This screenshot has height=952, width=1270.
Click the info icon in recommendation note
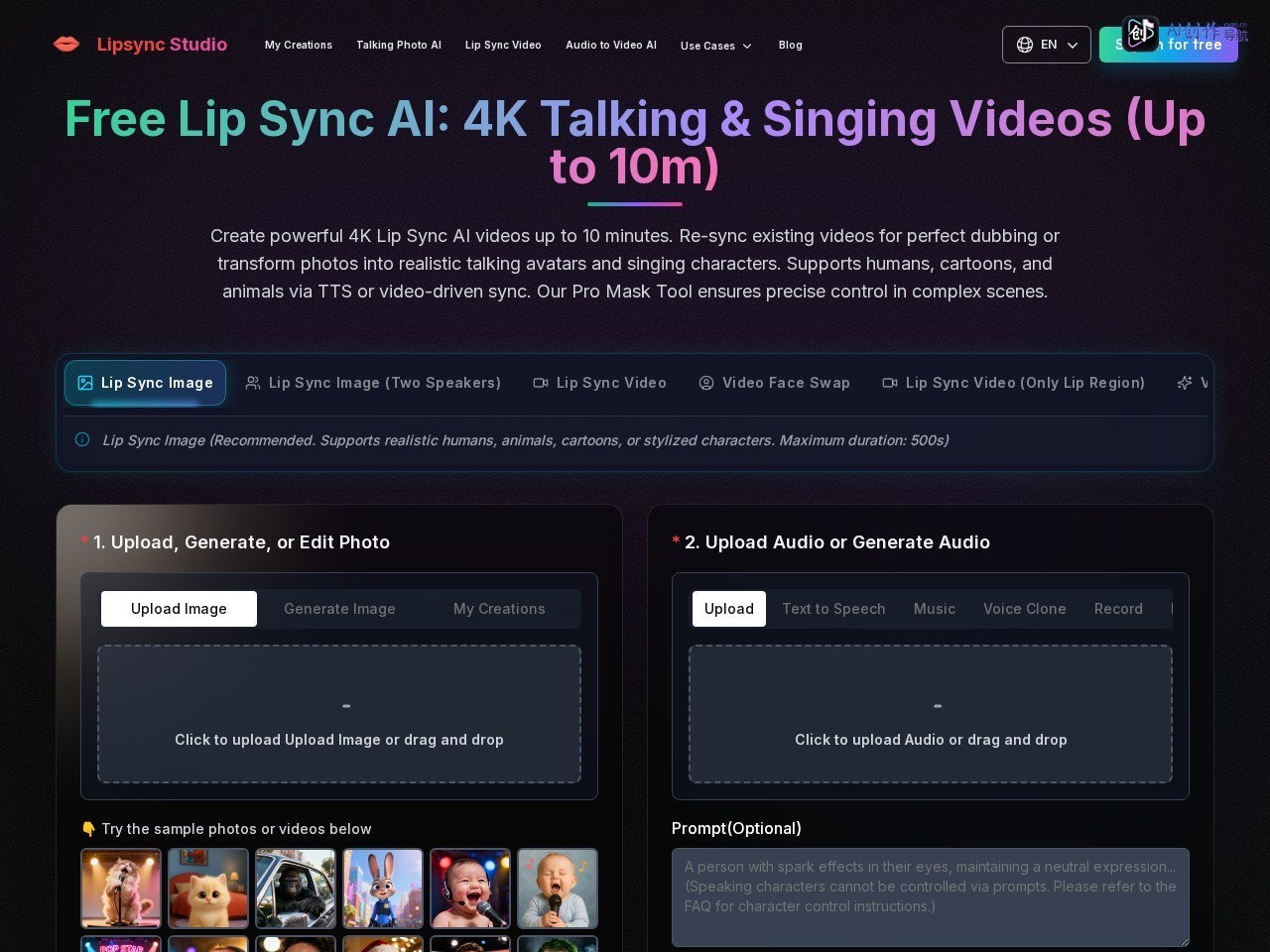[82, 439]
